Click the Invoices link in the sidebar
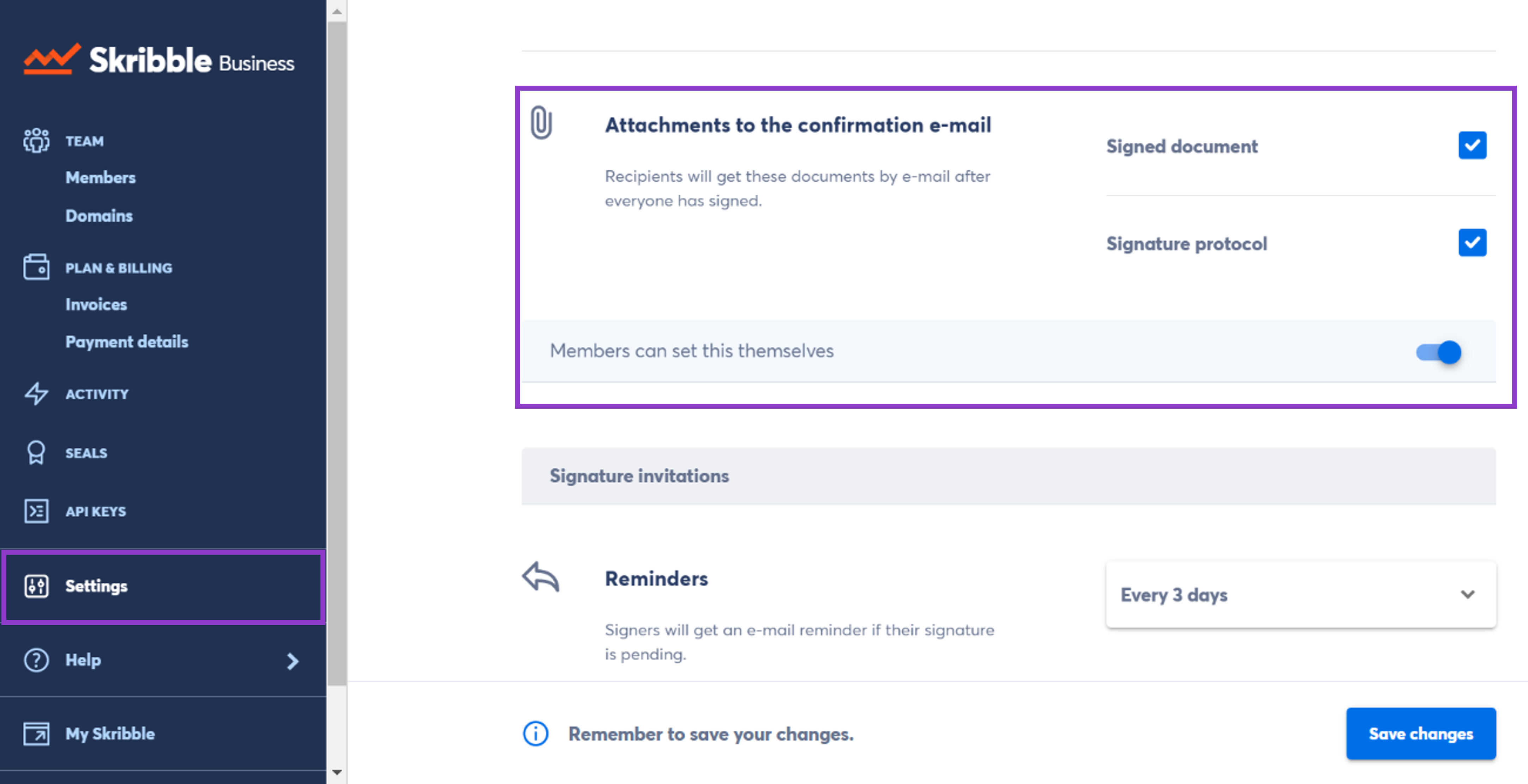Screen dimensions: 1528x784 (x=96, y=304)
